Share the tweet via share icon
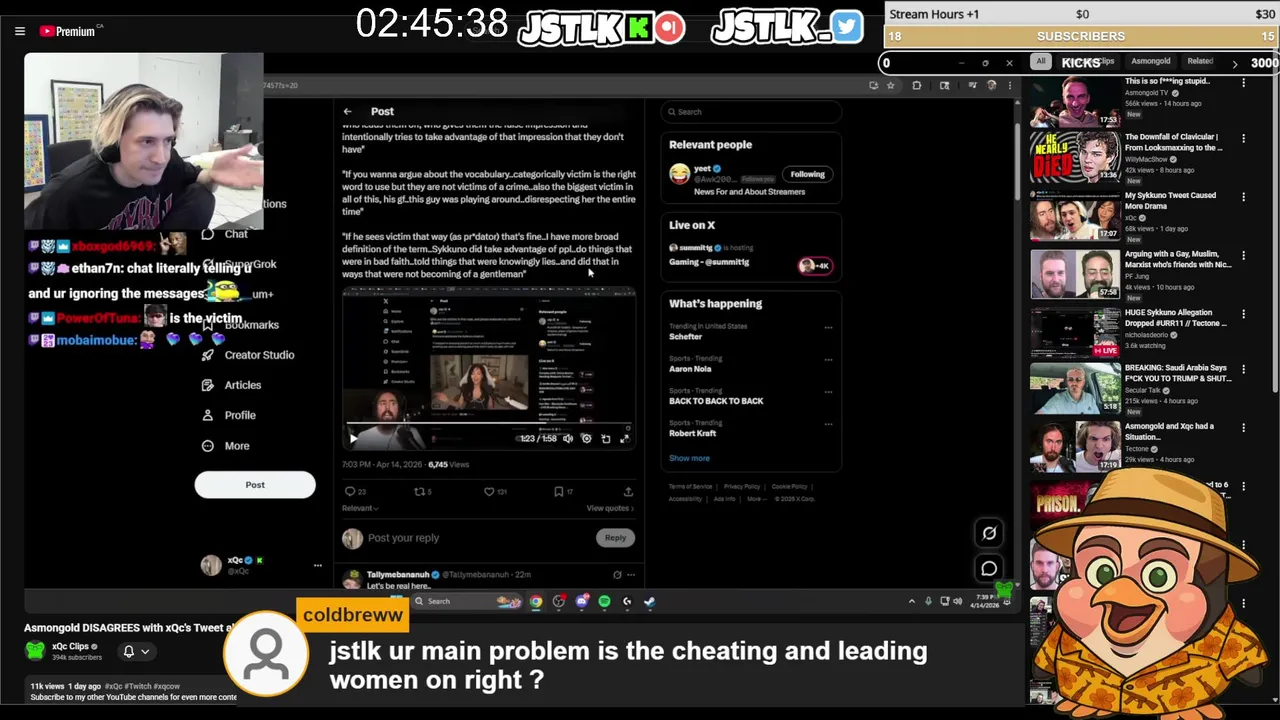The image size is (1280, 720). pos(628,491)
